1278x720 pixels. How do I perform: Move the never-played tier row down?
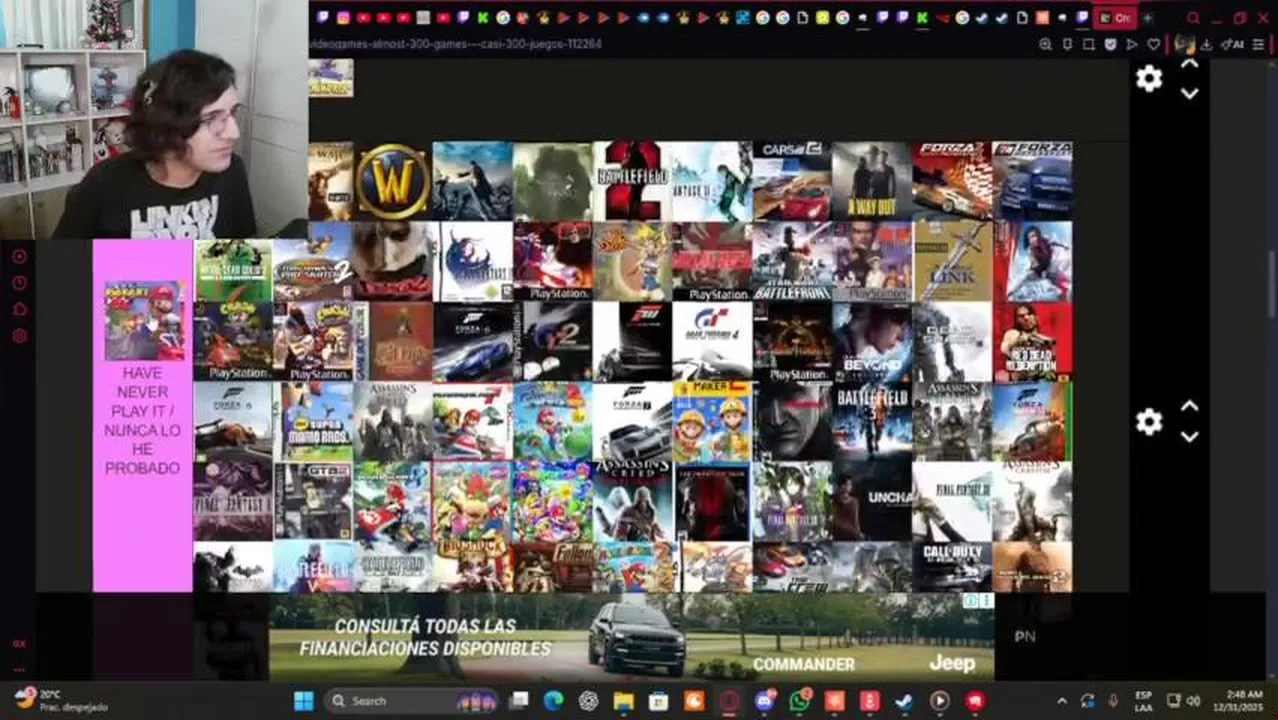(1189, 437)
